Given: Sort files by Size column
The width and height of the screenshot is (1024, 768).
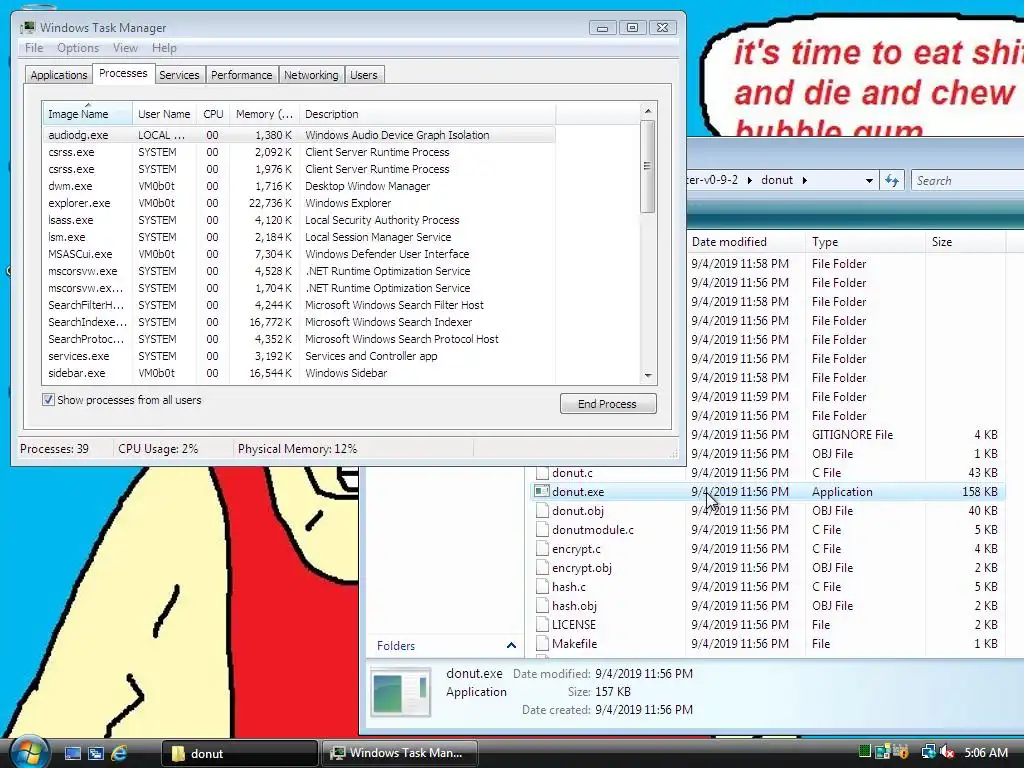Looking at the screenshot, I should pos(965,242).
